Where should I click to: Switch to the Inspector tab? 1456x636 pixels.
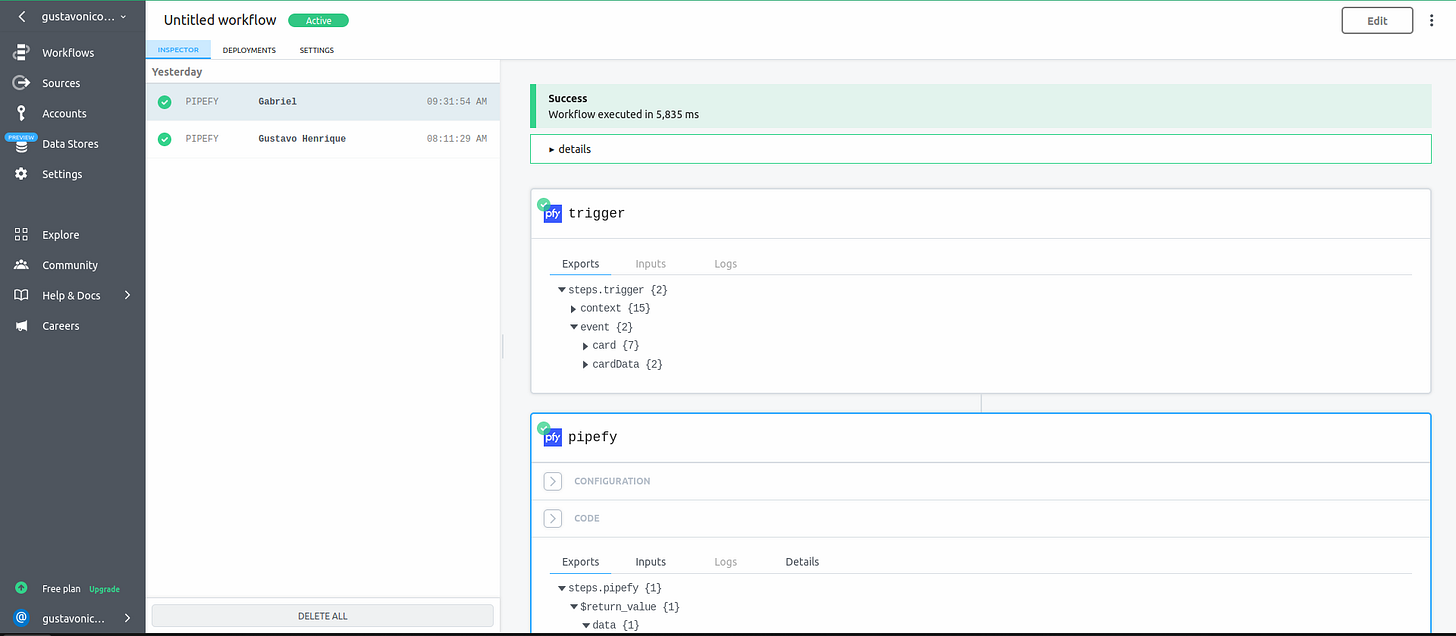[178, 50]
